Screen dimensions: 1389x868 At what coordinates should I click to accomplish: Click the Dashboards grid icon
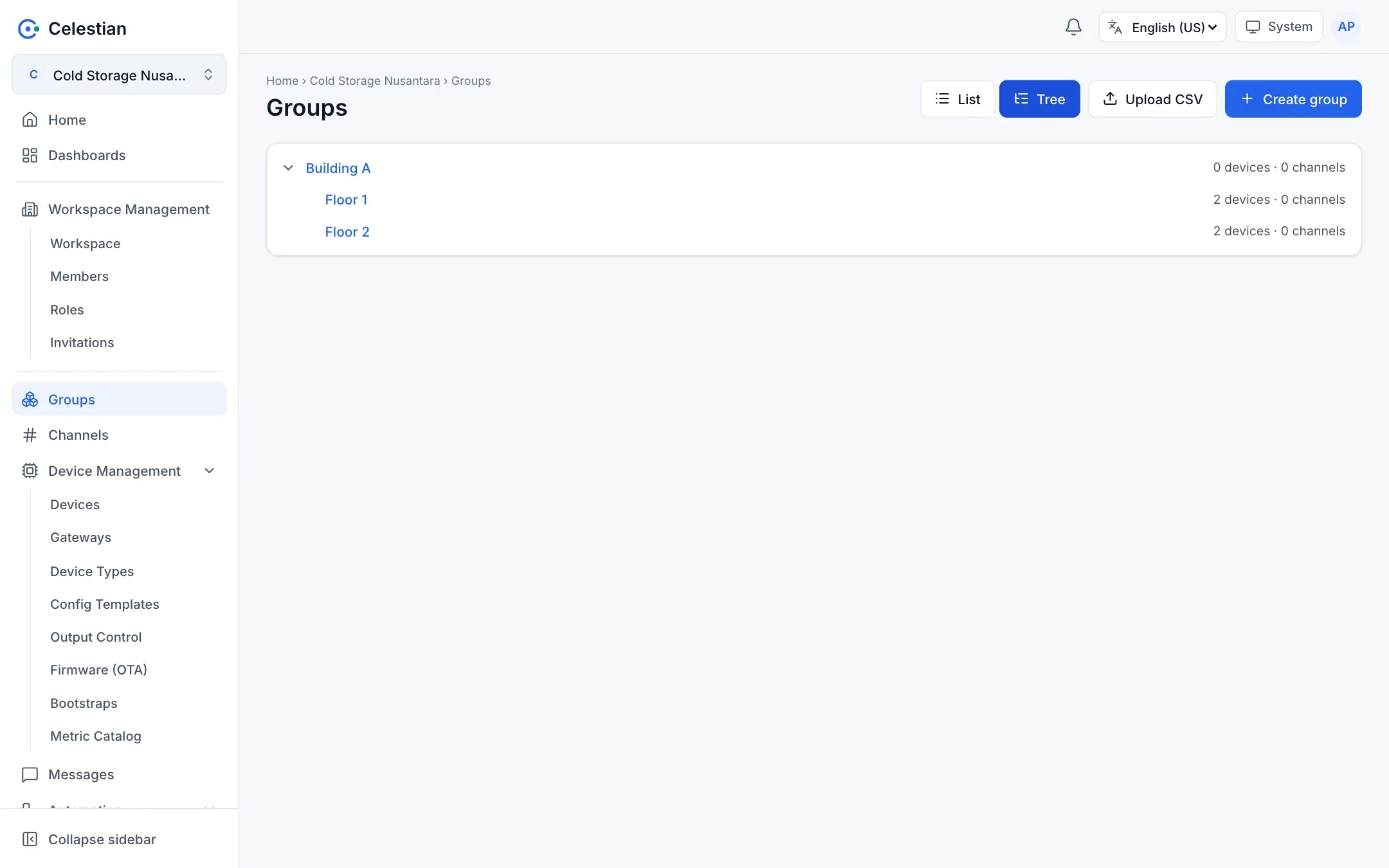(x=30, y=155)
